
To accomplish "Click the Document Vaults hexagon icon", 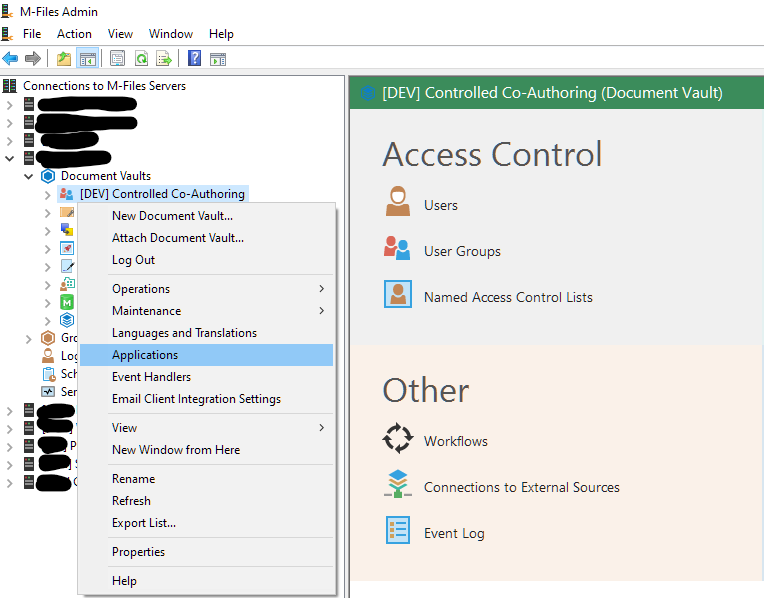I will (x=48, y=176).
